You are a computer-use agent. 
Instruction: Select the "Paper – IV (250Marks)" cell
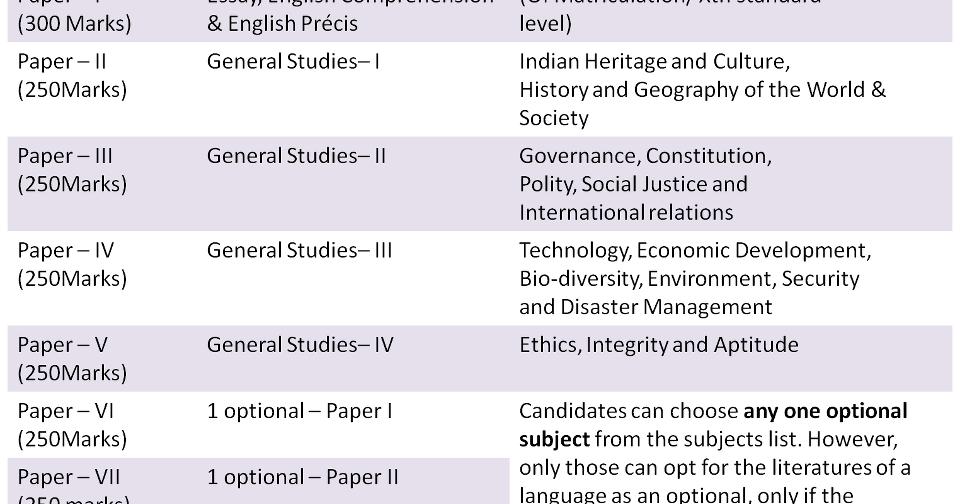[x=72, y=264]
